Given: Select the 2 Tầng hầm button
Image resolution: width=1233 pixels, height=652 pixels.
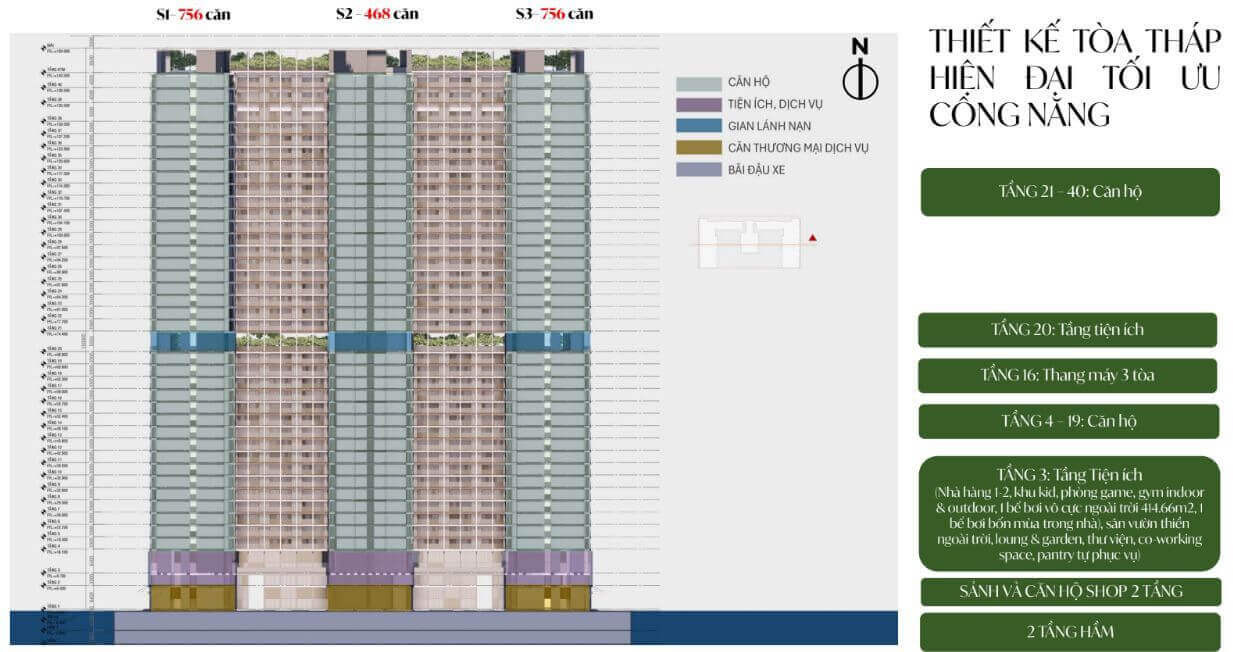Looking at the screenshot, I should (1069, 632).
